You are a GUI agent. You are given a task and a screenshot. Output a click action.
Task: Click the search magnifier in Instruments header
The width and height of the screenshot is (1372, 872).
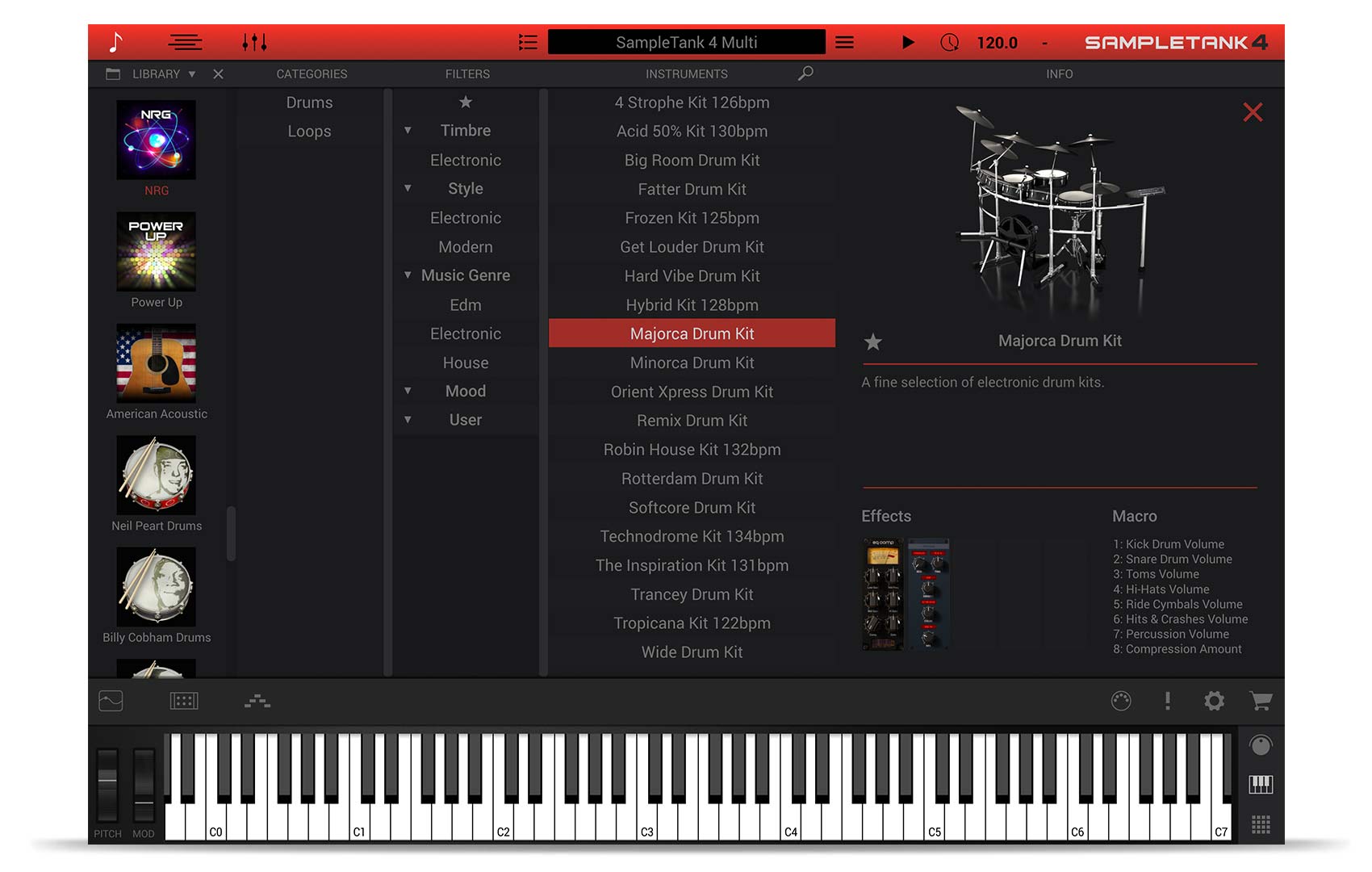pos(805,73)
